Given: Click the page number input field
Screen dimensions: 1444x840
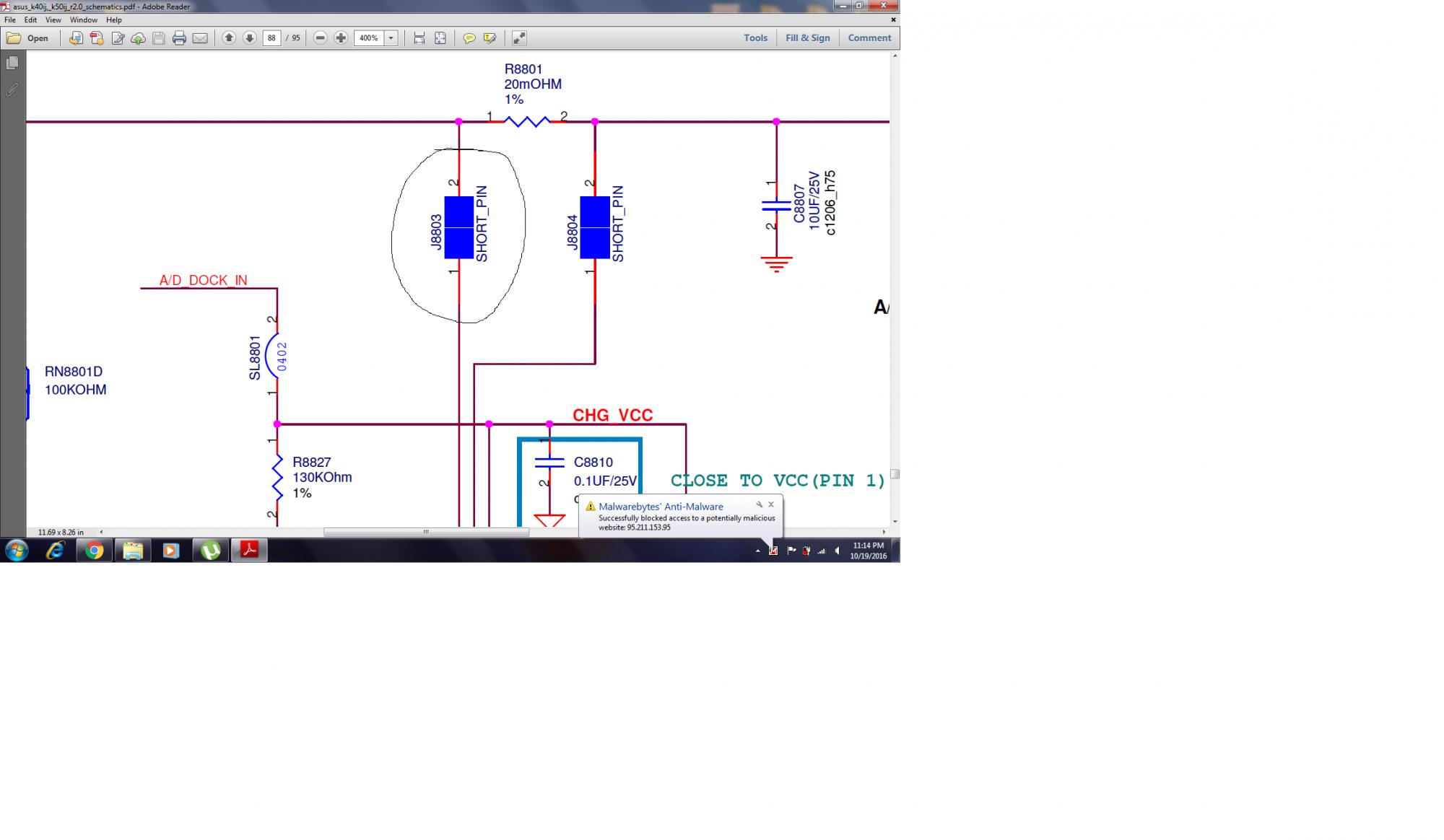Looking at the screenshot, I should tap(271, 38).
